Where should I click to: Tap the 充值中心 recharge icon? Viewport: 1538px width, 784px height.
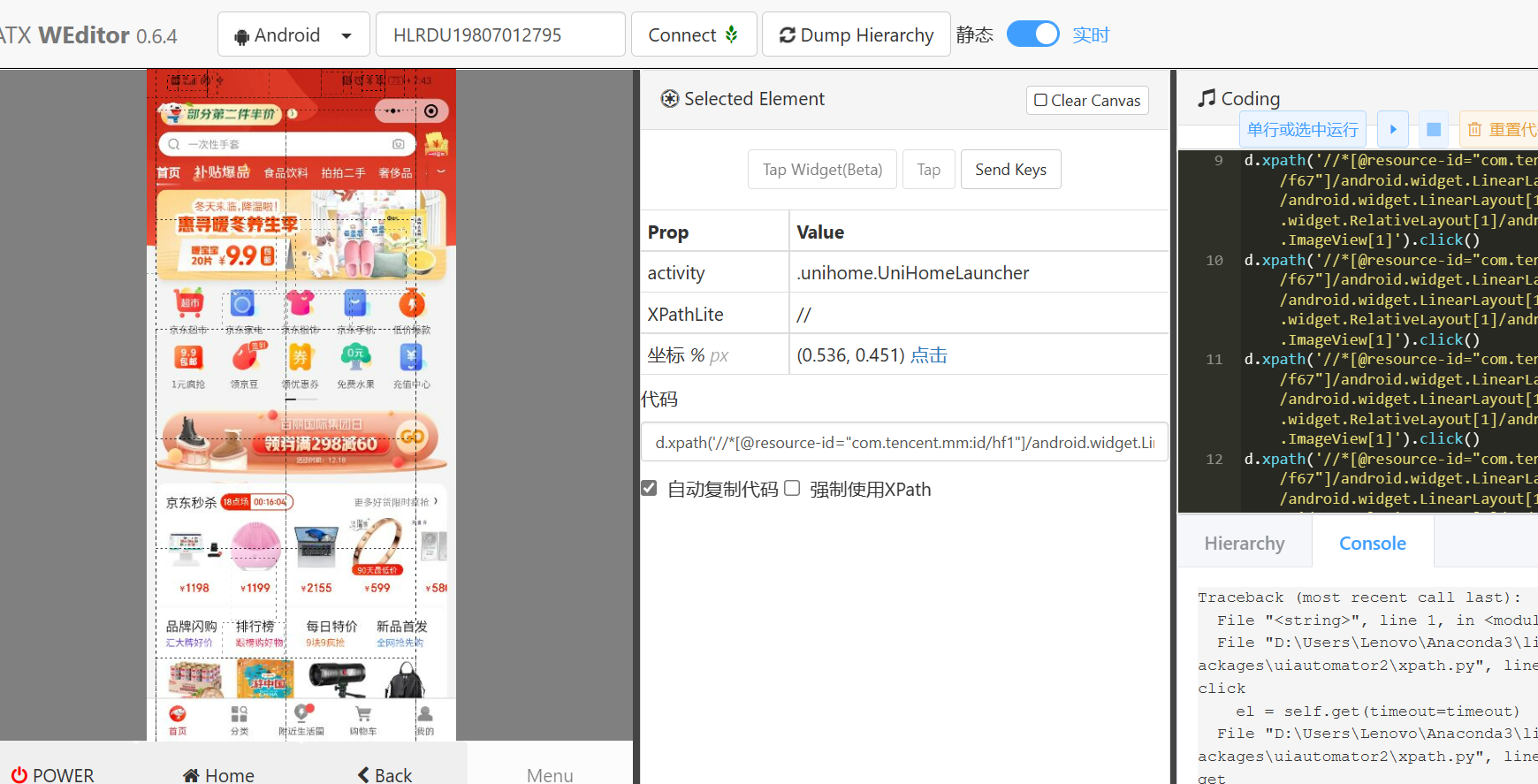pos(412,357)
